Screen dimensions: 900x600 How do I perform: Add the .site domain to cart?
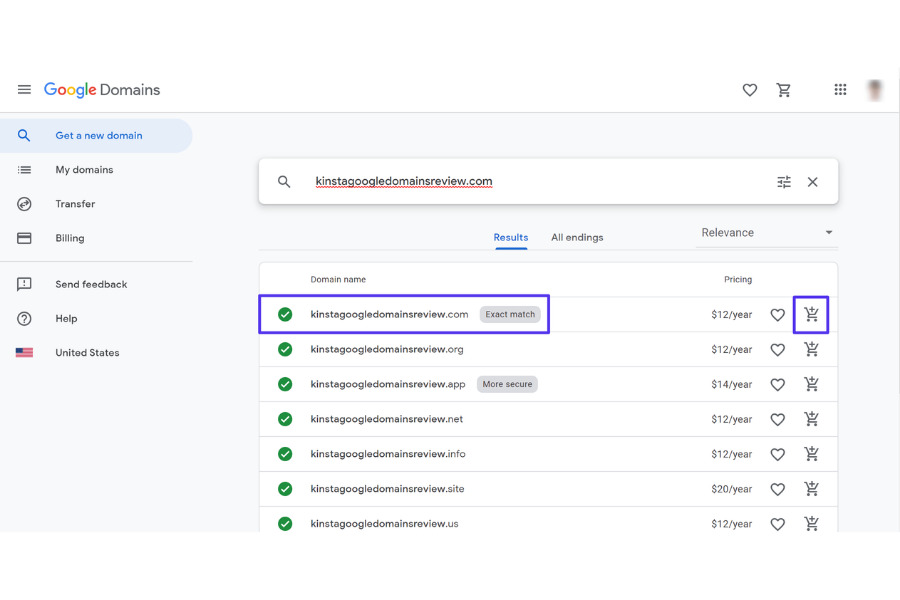[811, 489]
